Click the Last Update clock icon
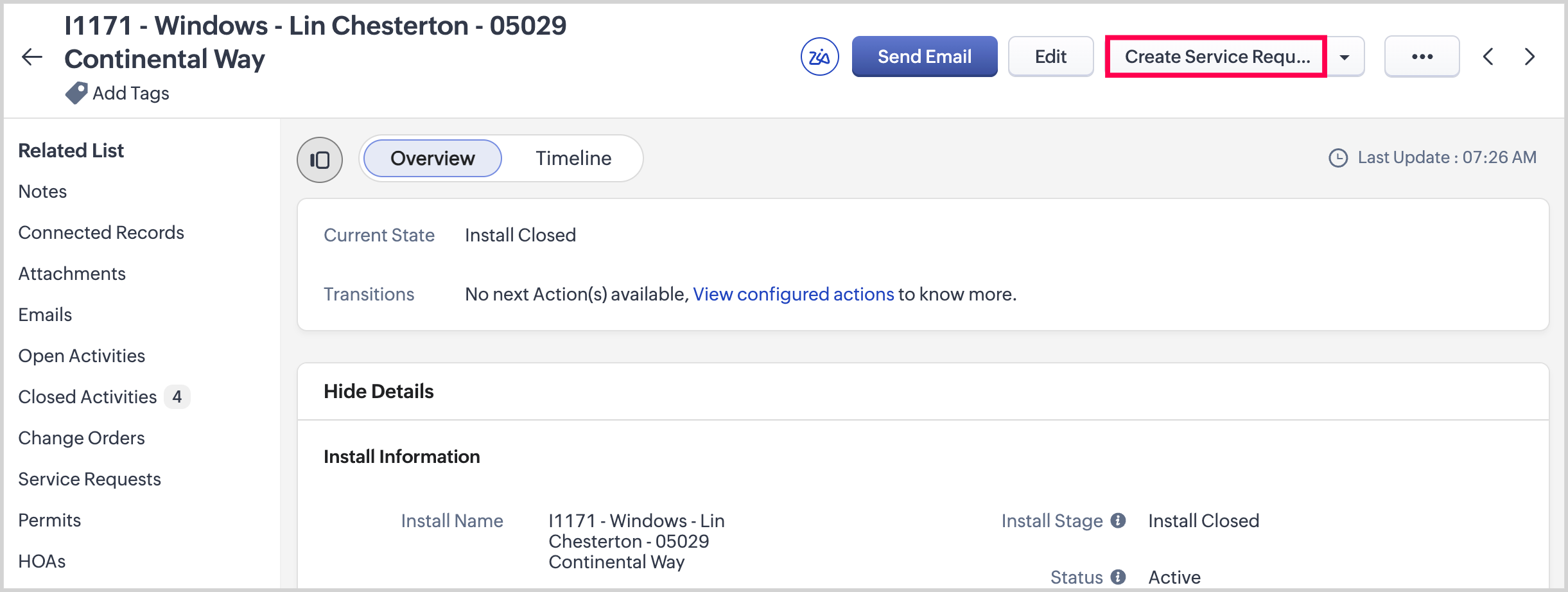 1338,158
